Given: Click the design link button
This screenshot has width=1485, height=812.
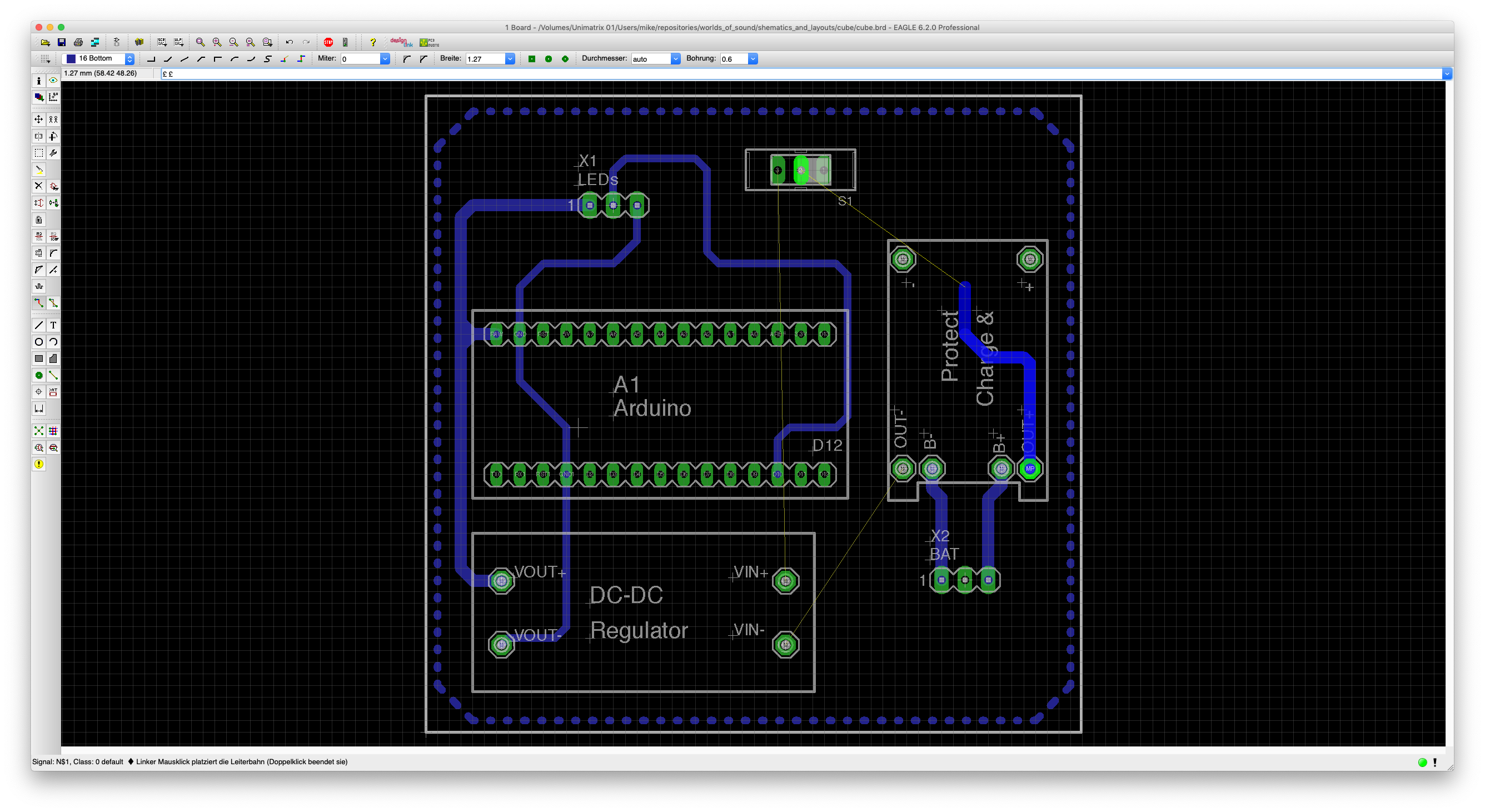Looking at the screenshot, I should click(401, 42).
